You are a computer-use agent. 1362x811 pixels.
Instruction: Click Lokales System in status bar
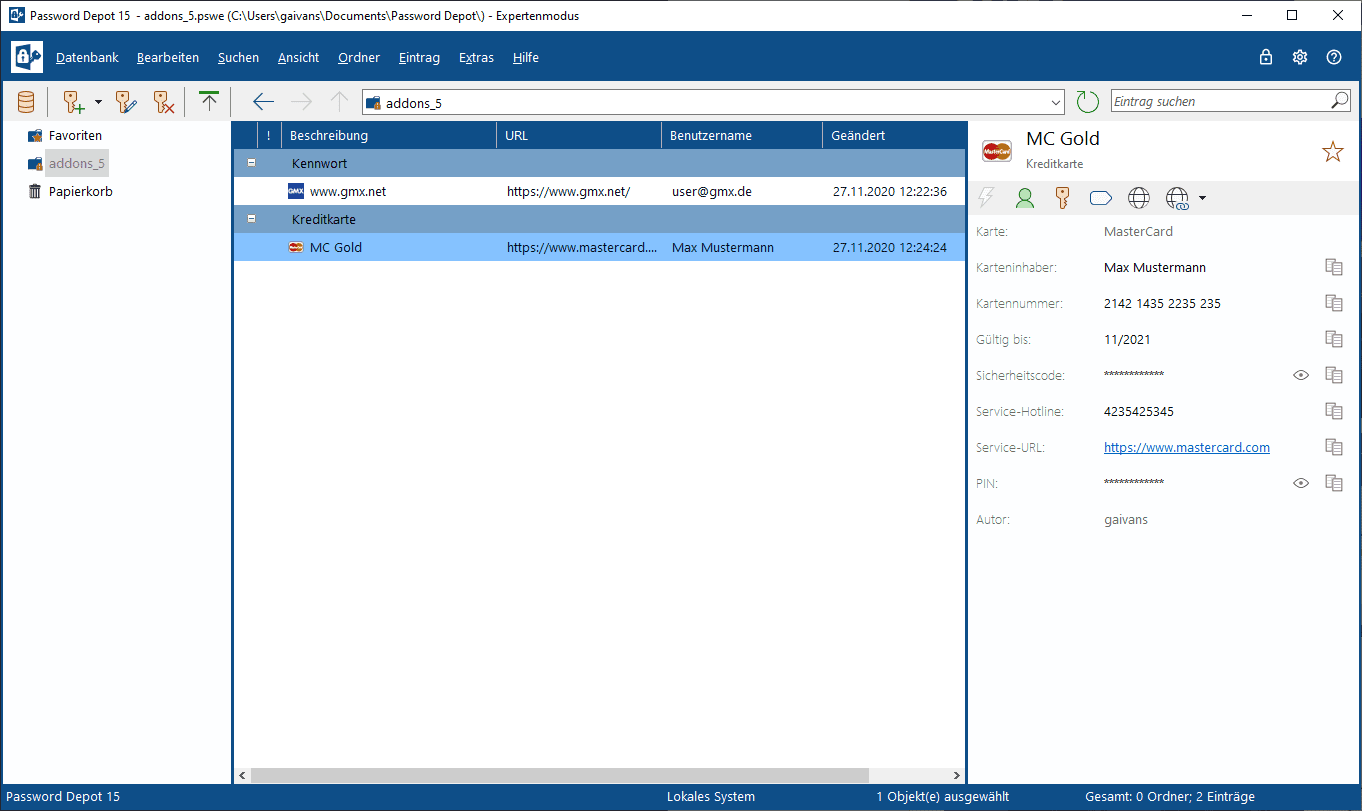[711, 797]
